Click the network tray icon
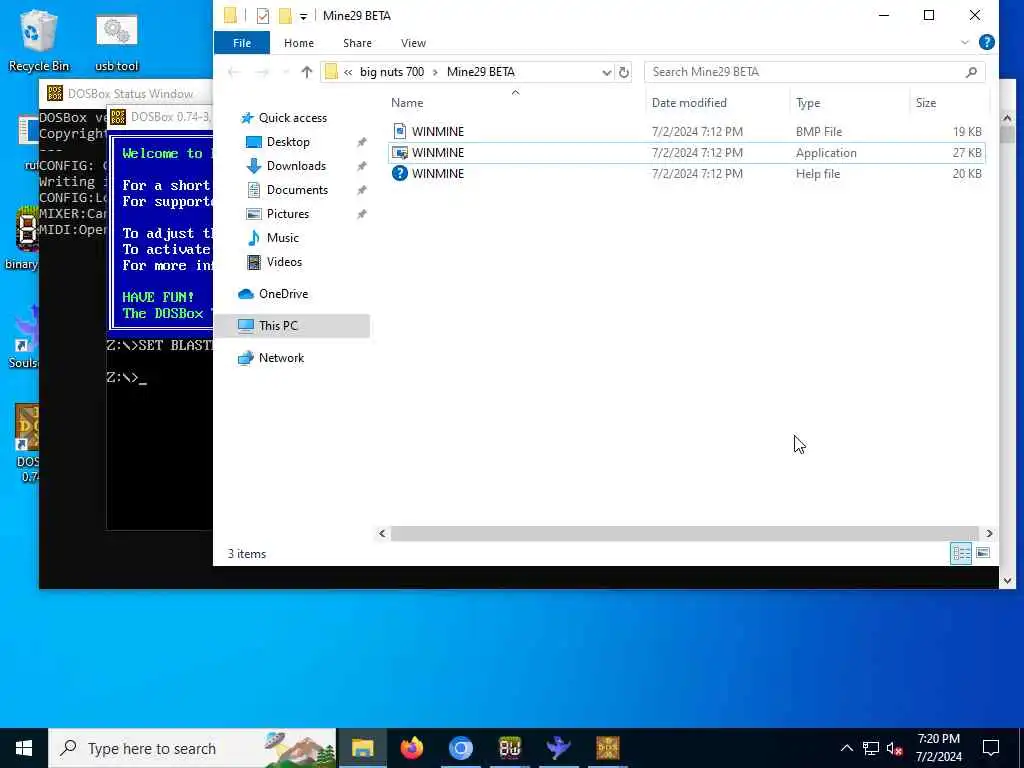 click(870, 748)
